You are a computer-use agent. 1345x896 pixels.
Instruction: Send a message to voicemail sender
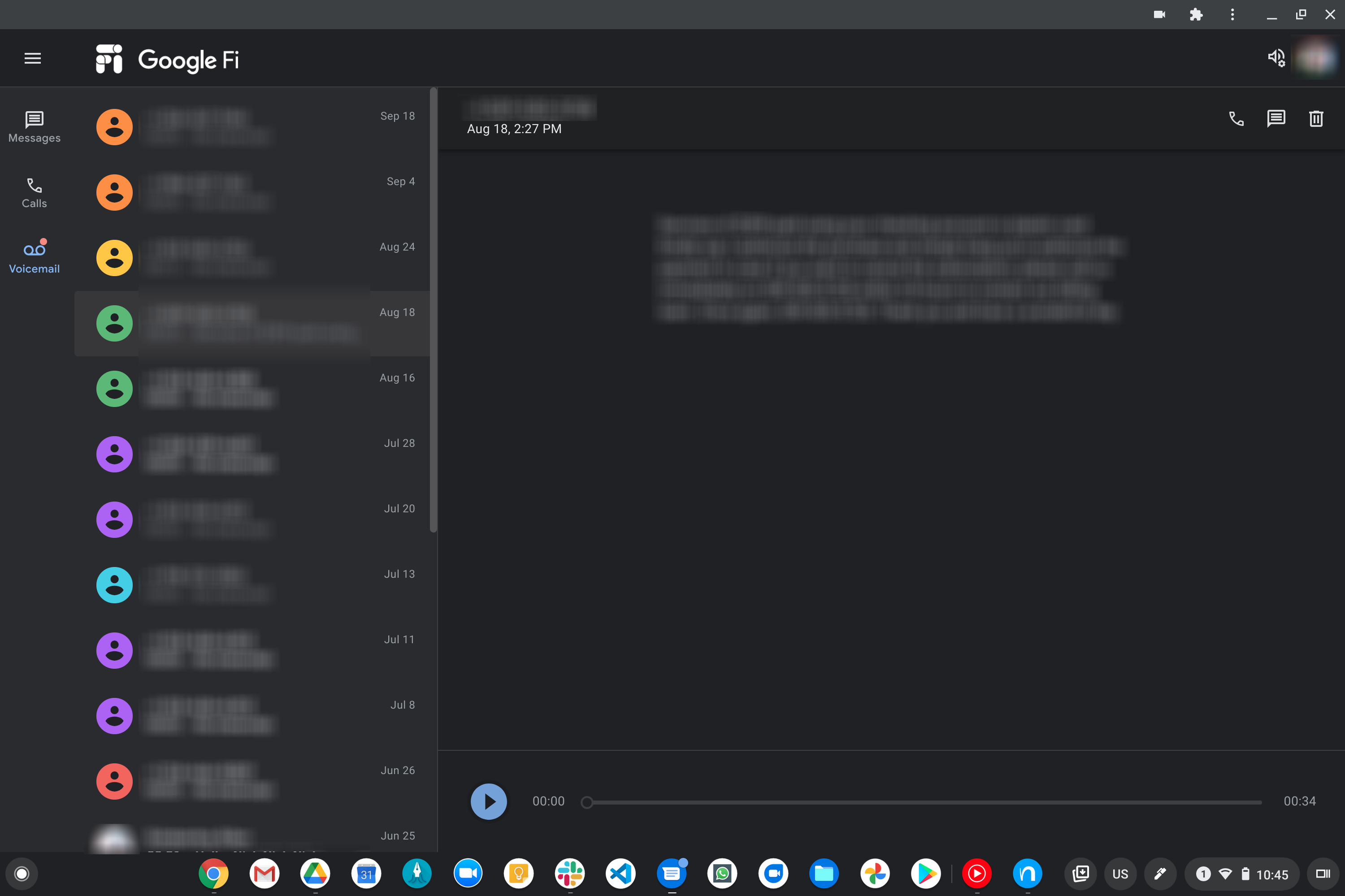[1276, 119]
